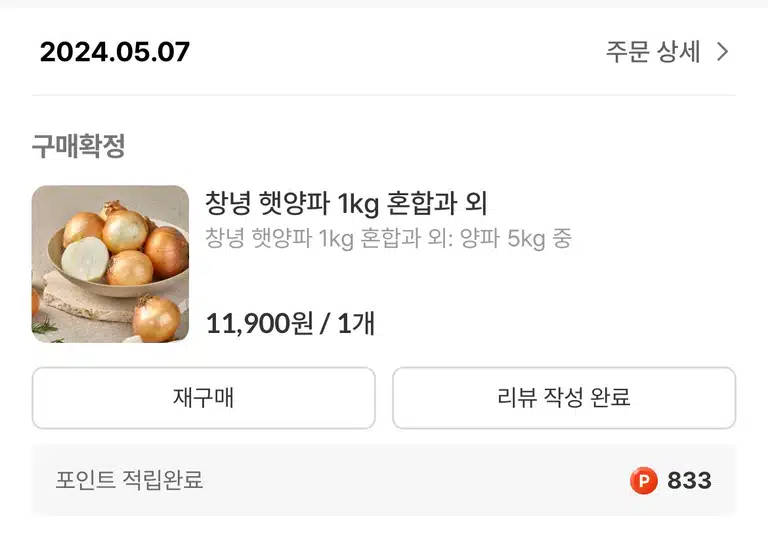768x540 pixels.
Task: Tap the gray points summary bar
Action: tap(384, 480)
